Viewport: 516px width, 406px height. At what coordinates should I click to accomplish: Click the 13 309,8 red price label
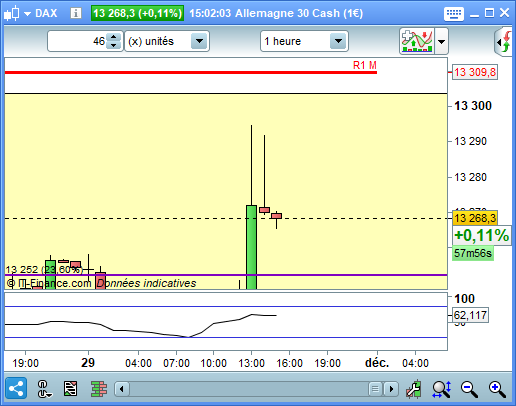point(475,72)
